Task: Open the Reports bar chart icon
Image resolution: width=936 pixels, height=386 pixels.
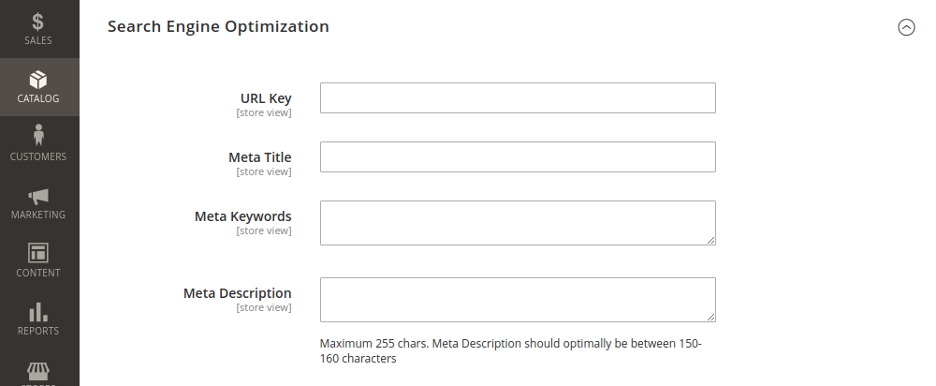Action: coord(38,312)
